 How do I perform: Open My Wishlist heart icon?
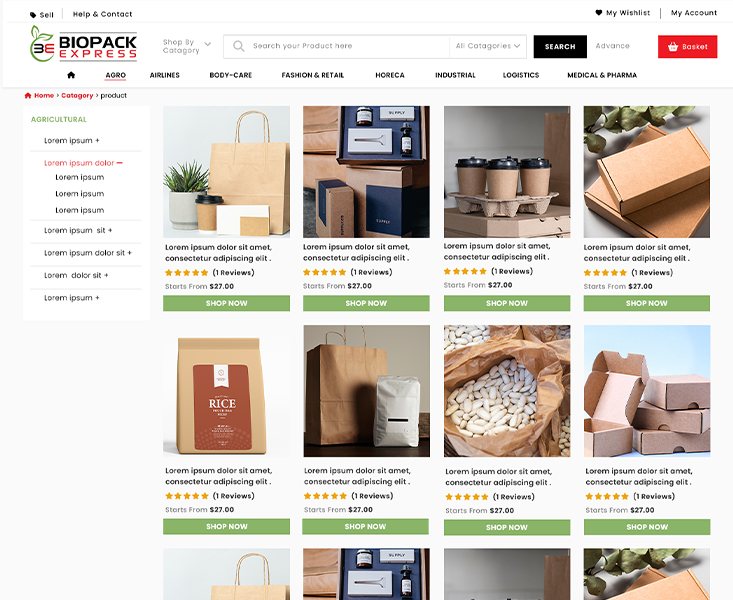pos(598,13)
